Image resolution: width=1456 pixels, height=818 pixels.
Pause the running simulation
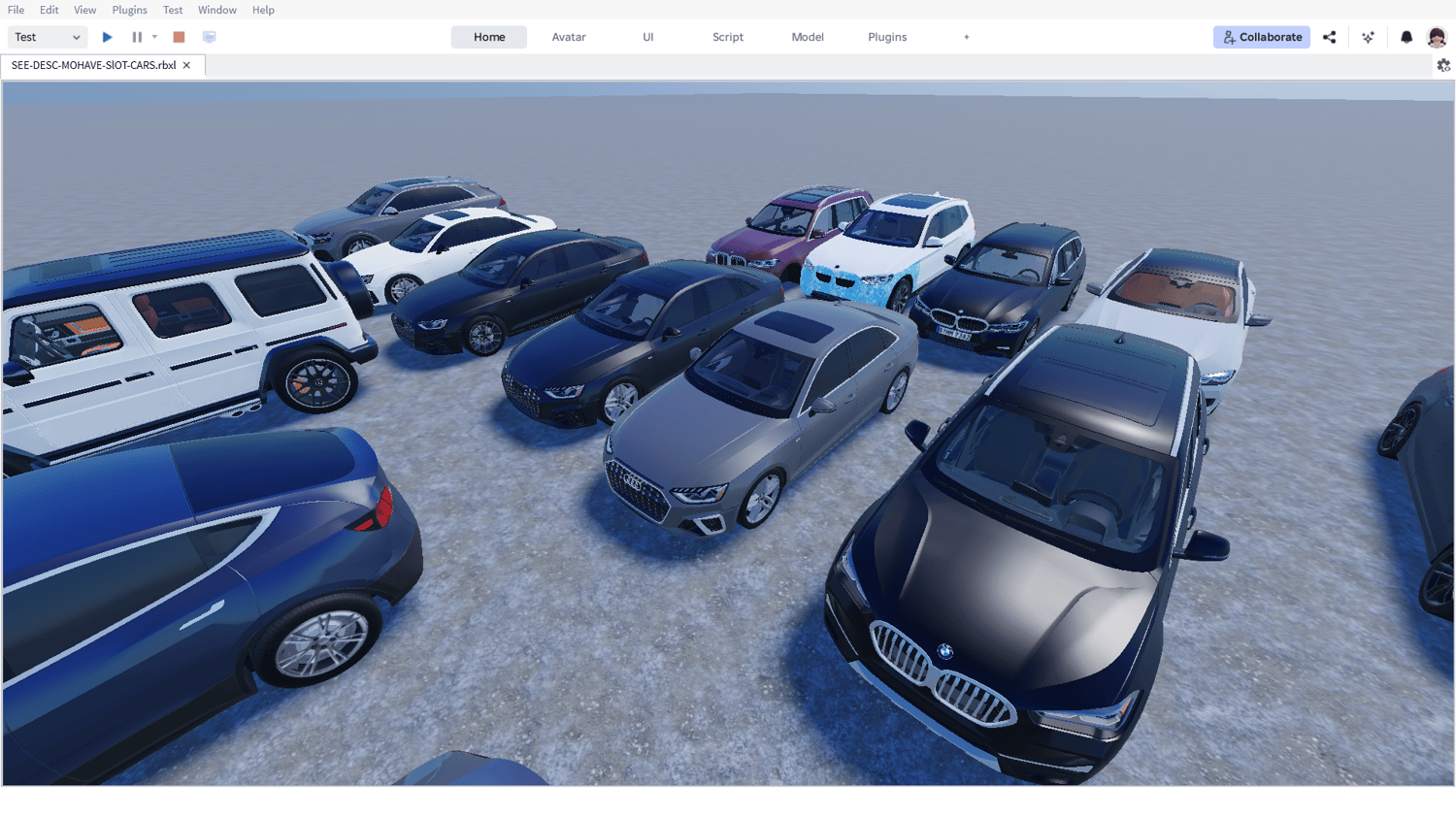[137, 37]
